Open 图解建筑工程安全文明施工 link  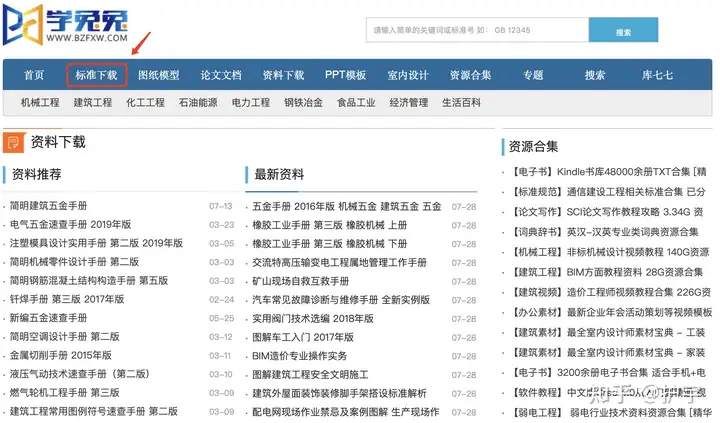pyautogui.click(x=310, y=375)
